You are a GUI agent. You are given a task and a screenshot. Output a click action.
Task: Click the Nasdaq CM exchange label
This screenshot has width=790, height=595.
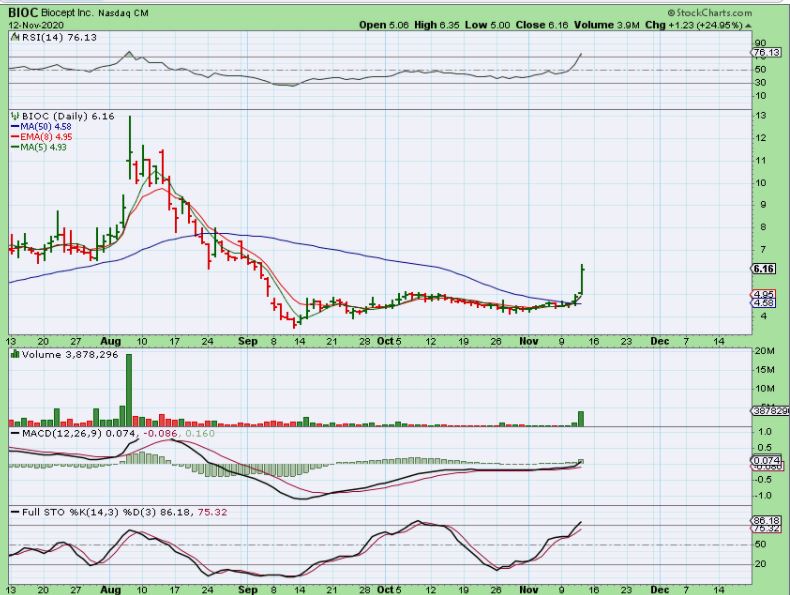123,13
